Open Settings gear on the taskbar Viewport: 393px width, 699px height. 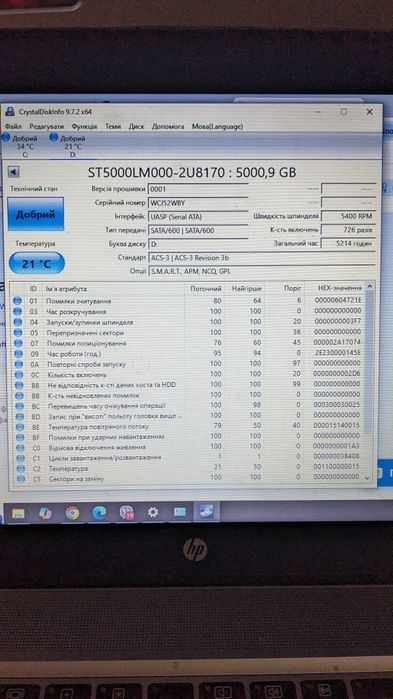pyautogui.click(x=153, y=512)
